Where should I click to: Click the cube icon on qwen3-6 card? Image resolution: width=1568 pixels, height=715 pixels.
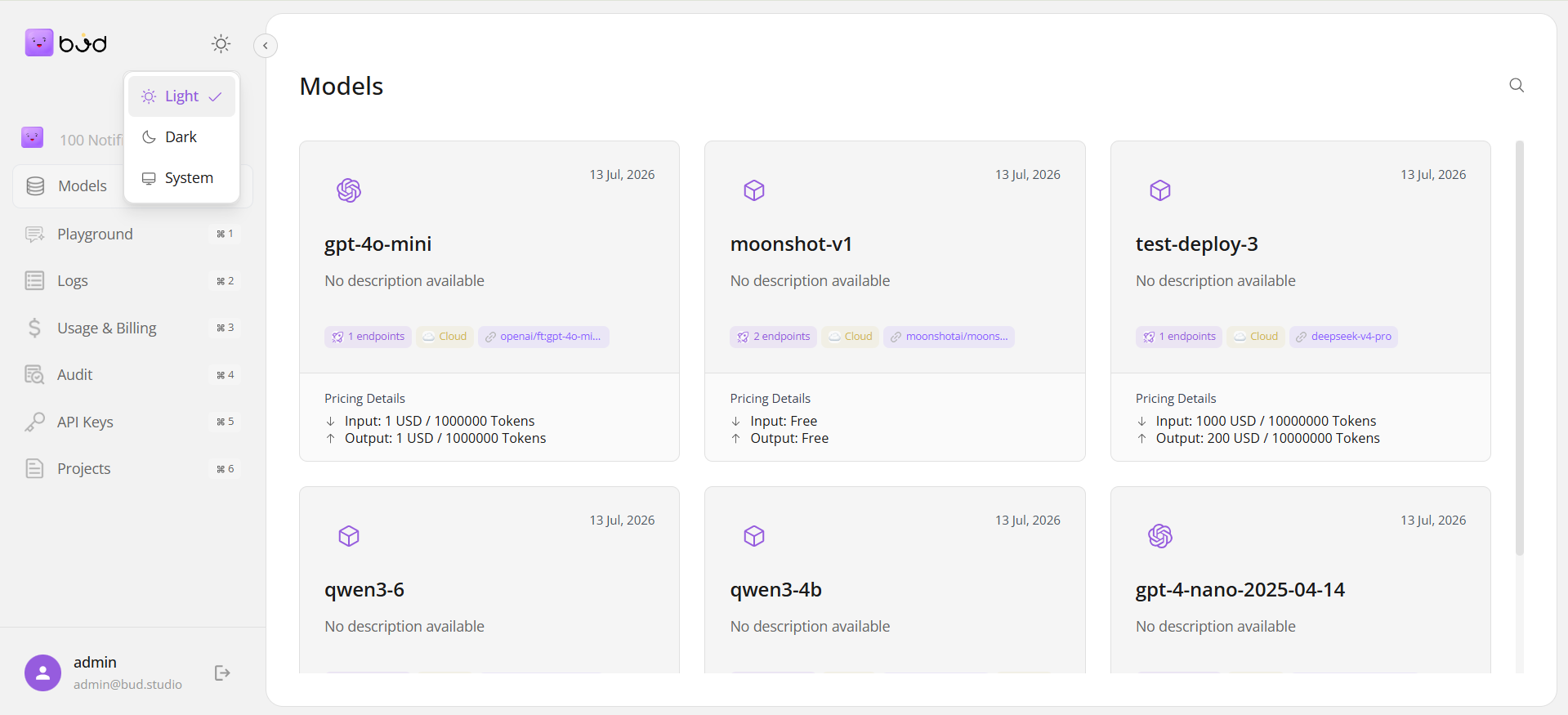point(349,536)
